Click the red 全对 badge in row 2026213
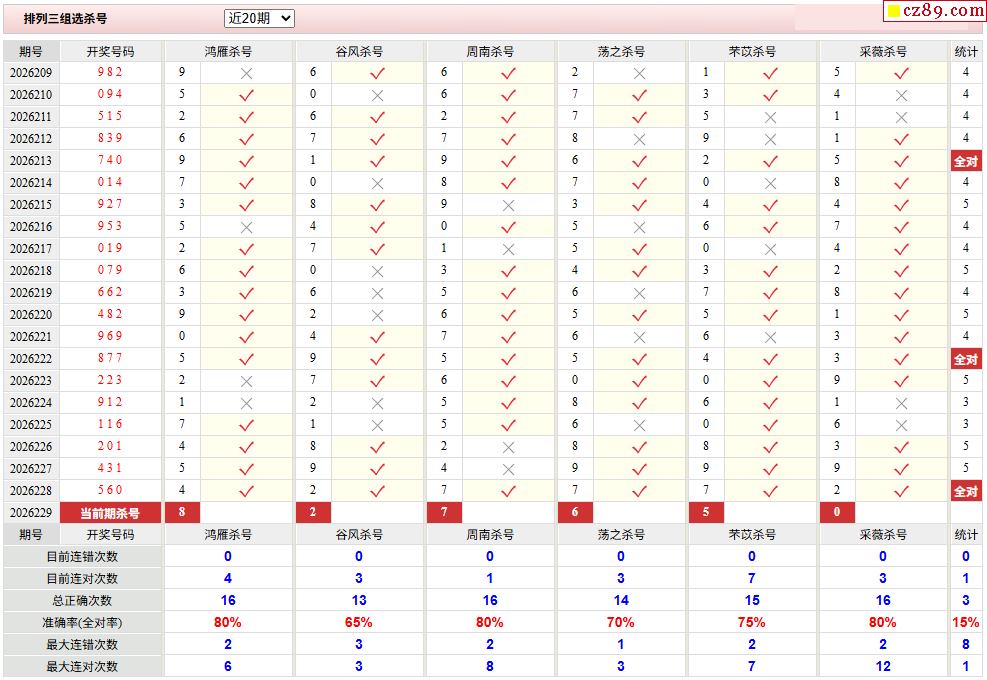The image size is (987, 680). (966, 161)
